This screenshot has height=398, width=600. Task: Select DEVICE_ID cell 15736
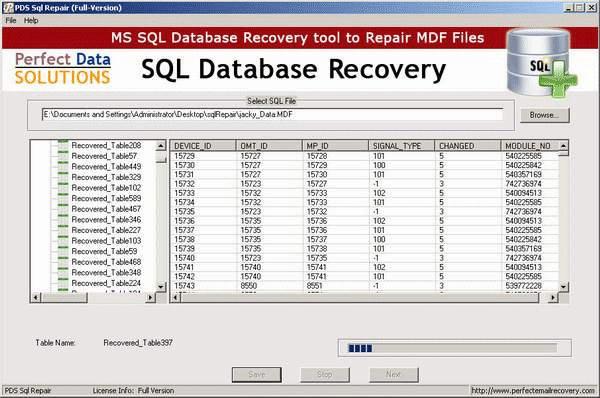coord(203,221)
